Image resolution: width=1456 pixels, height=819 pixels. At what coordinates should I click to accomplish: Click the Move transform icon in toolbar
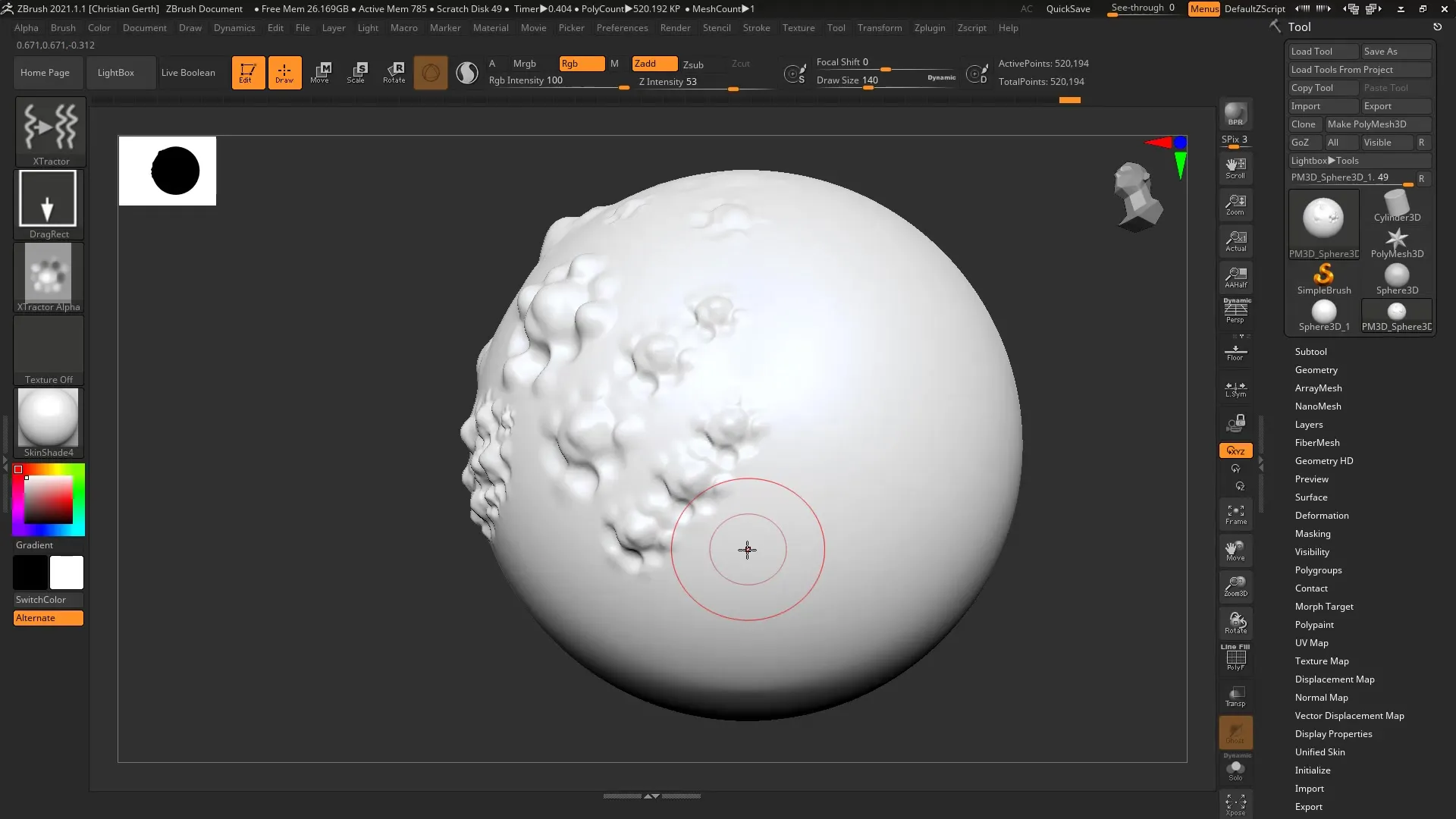pyautogui.click(x=320, y=73)
